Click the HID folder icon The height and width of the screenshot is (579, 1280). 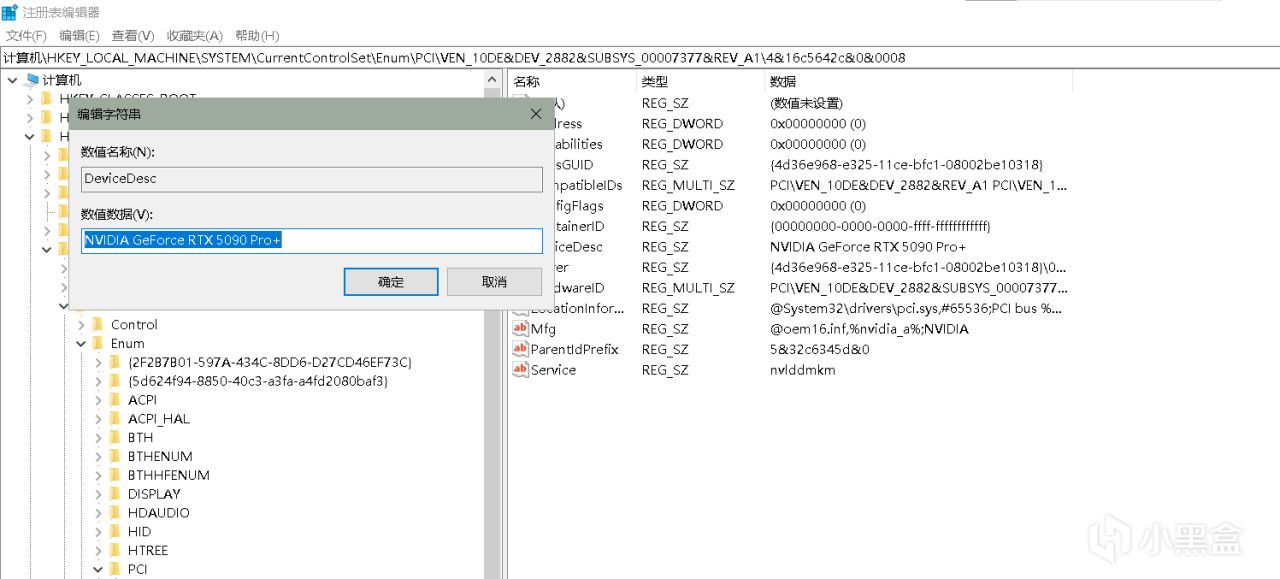point(115,532)
